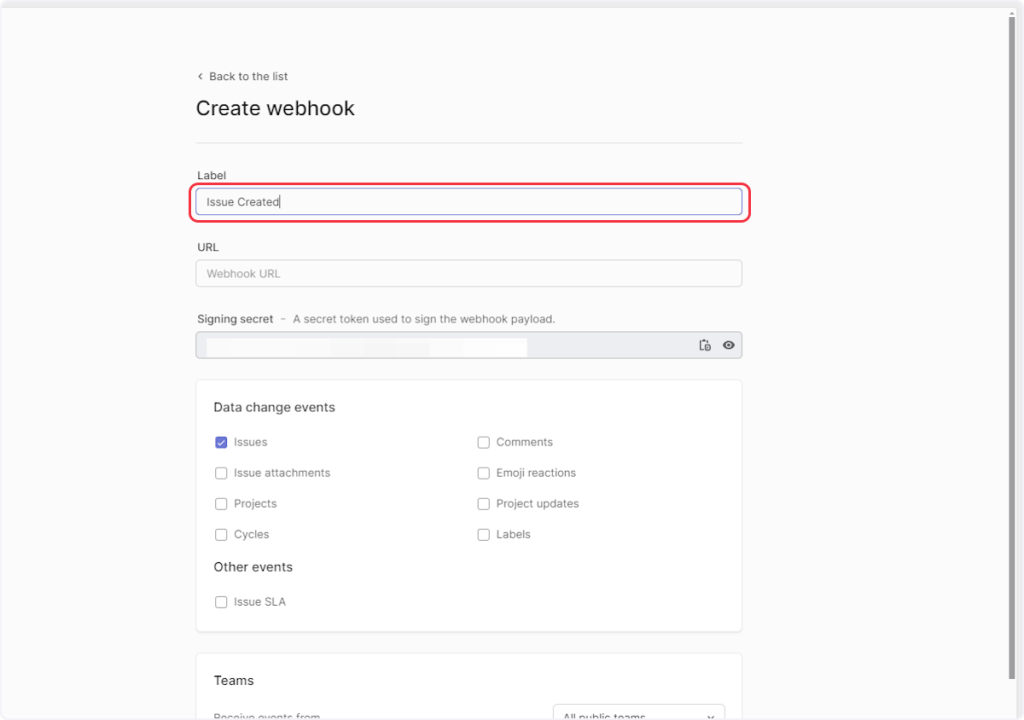The height and width of the screenshot is (720, 1024).
Task: Go back to the list link
Action: (248, 76)
